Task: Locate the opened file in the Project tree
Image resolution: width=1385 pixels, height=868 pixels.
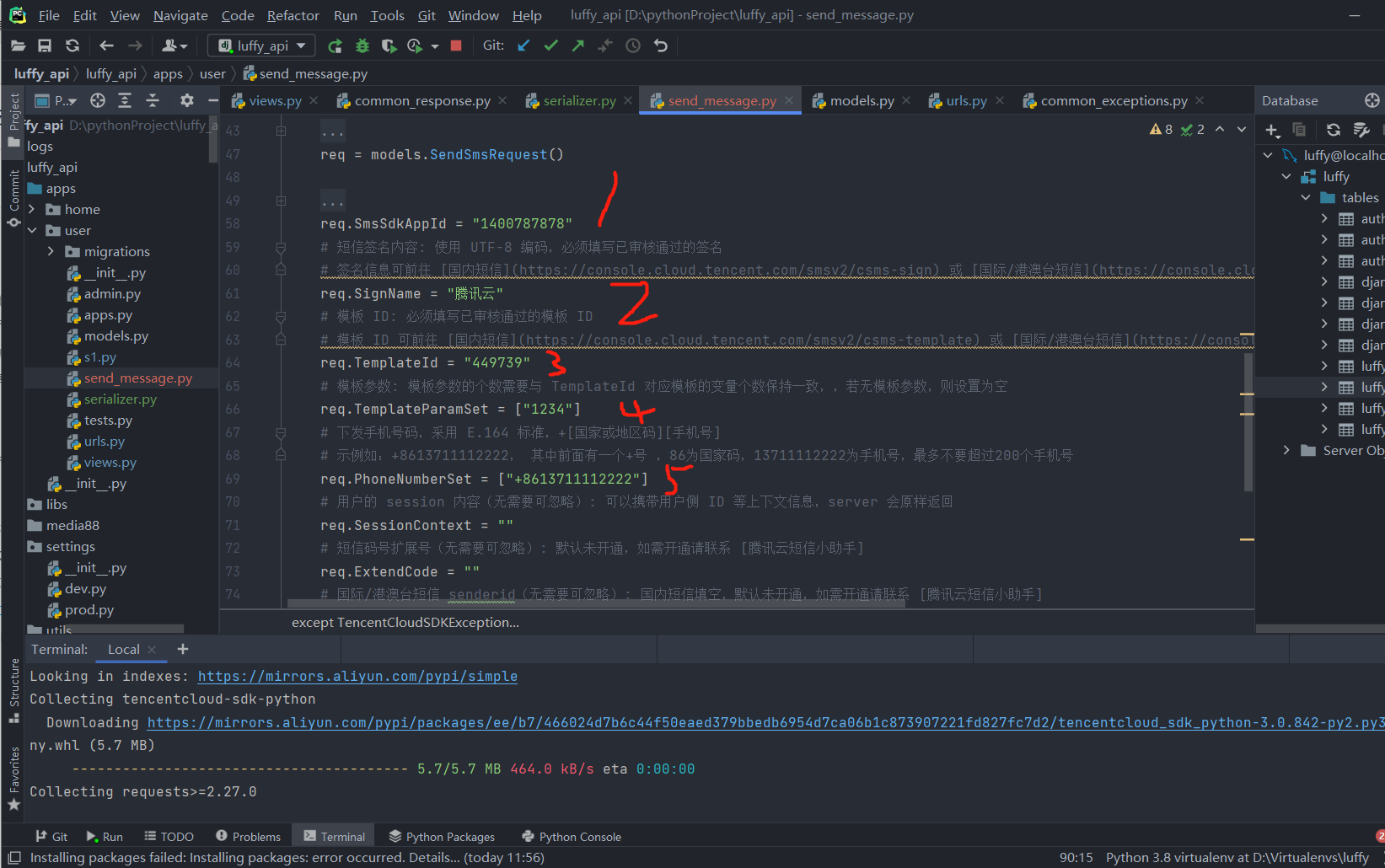Action: (x=98, y=101)
